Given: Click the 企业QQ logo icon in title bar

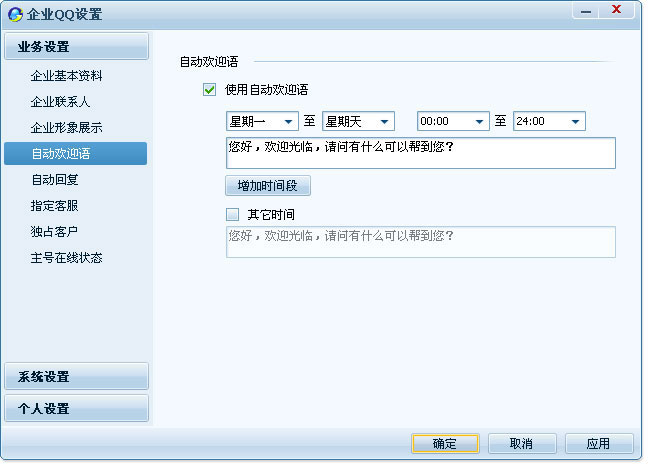Looking at the screenshot, I should 15,14.
